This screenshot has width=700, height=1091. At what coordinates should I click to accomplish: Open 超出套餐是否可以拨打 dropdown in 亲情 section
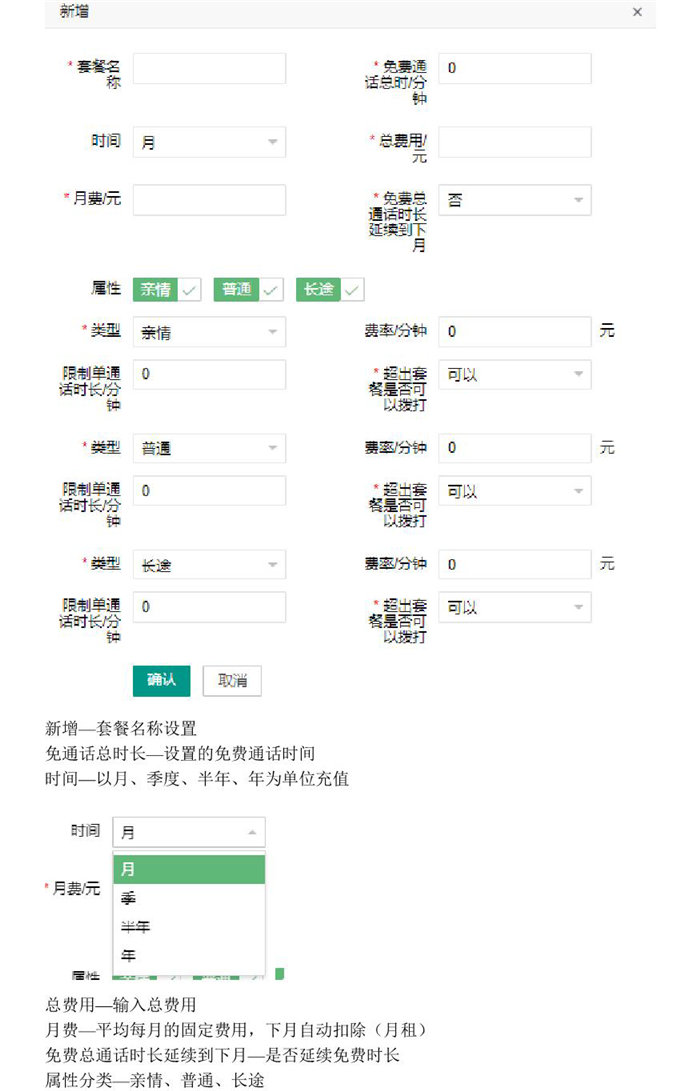coord(514,375)
